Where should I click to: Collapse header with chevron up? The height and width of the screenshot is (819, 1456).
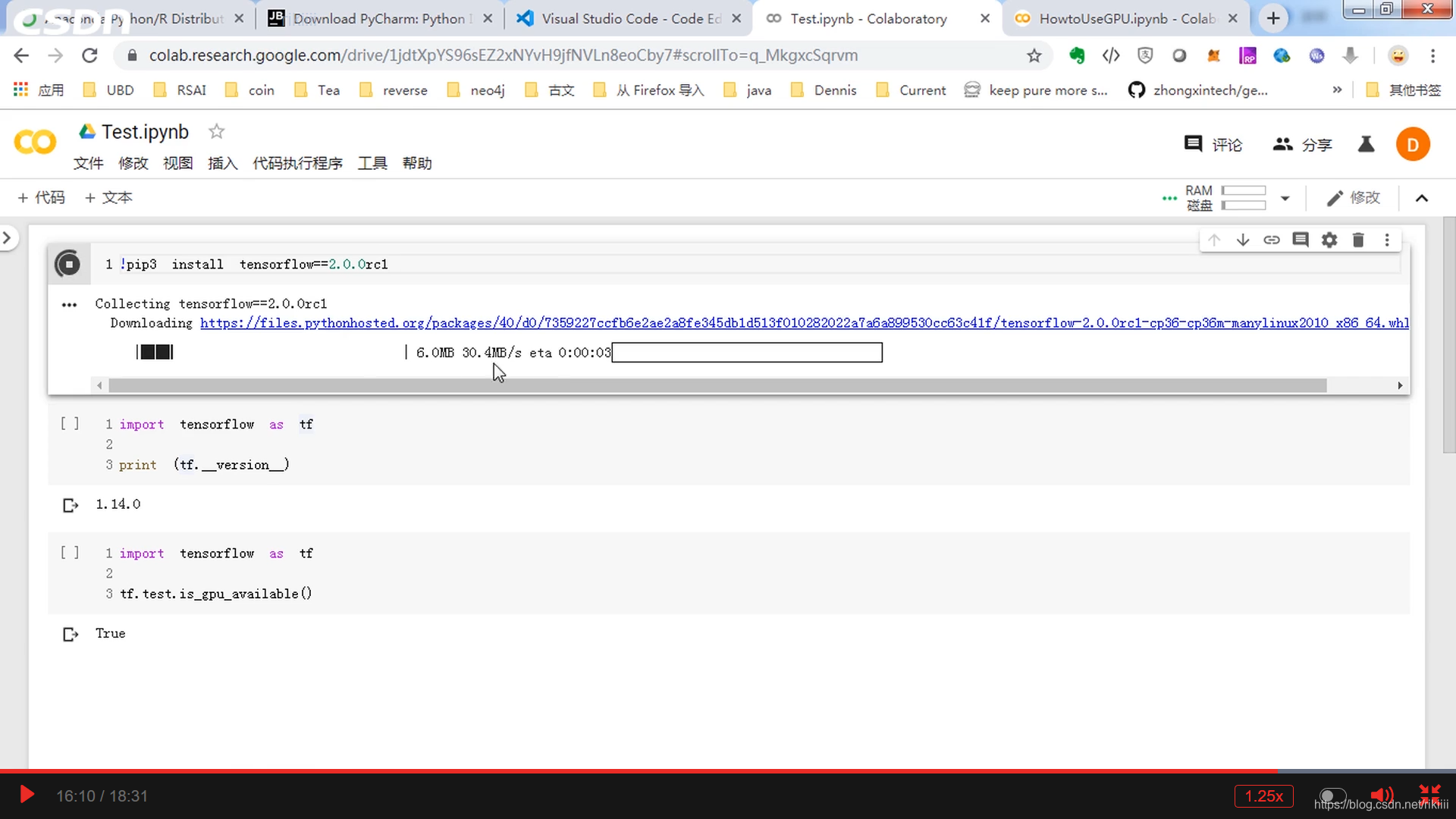click(1422, 198)
